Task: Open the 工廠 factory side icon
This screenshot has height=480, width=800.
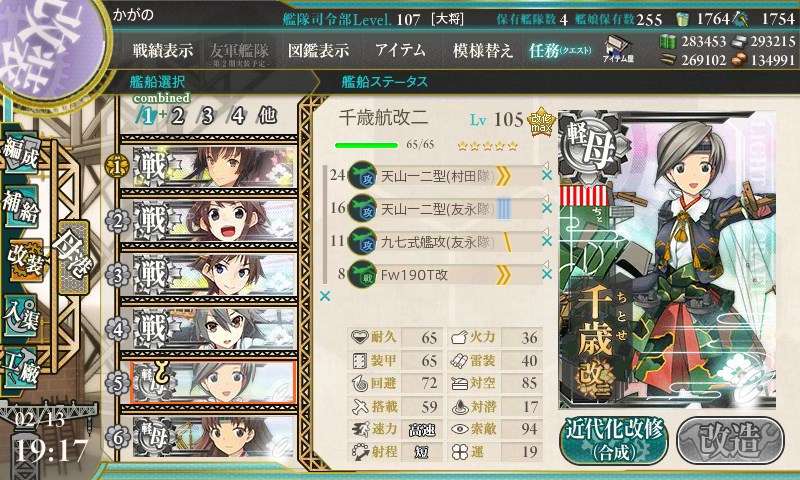Action: (x=21, y=368)
